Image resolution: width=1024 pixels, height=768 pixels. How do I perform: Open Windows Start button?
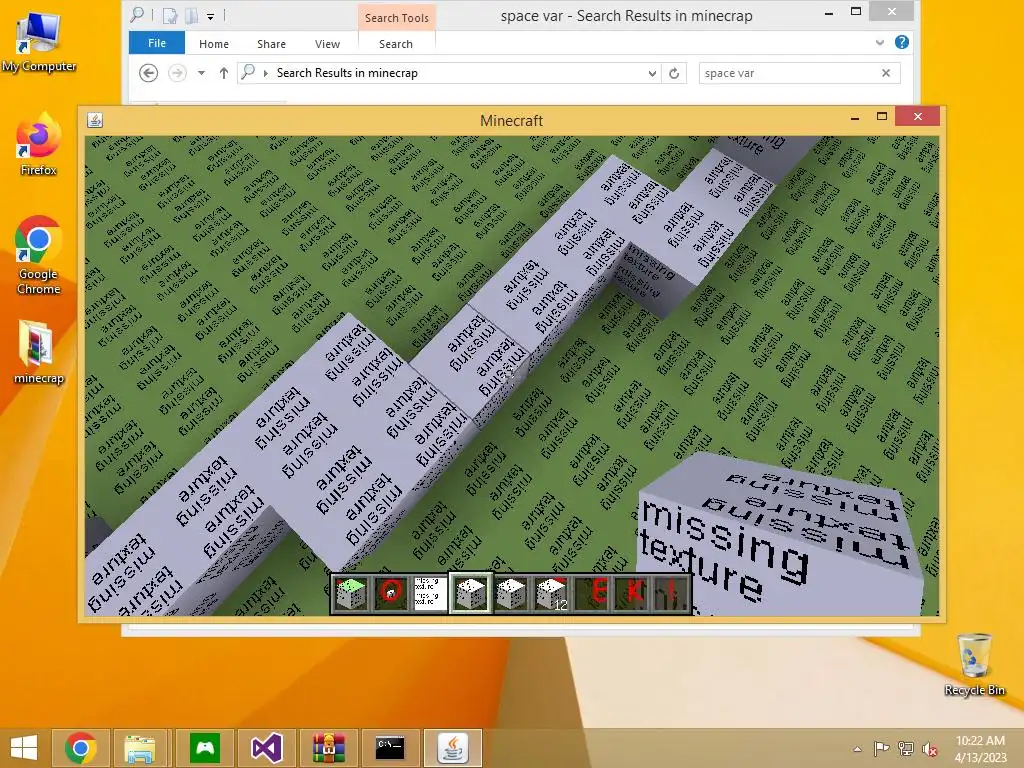coord(24,748)
